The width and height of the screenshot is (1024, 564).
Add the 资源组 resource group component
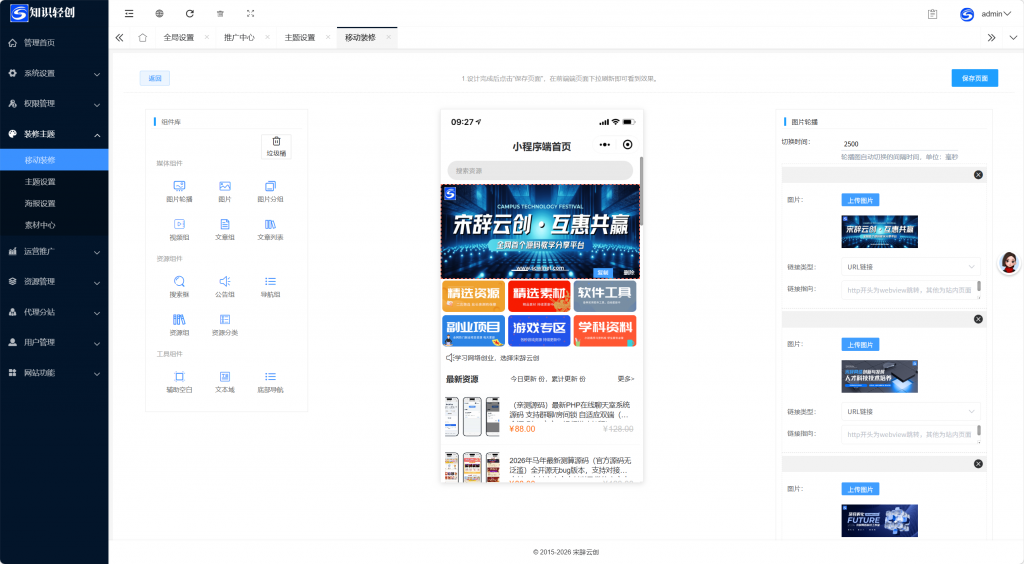[179, 324]
